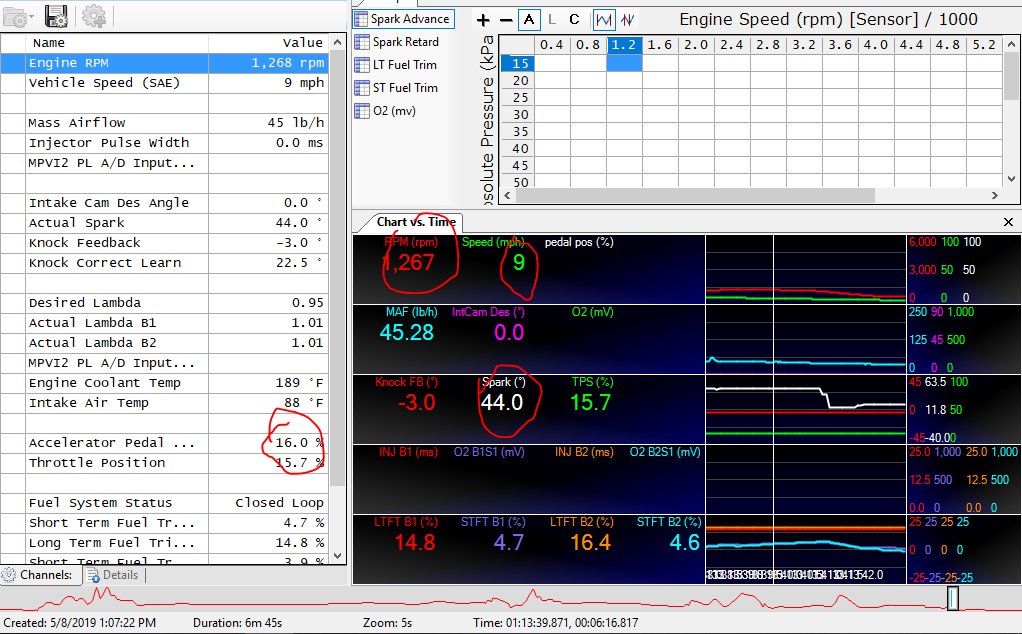This screenshot has width=1022, height=634.
Task: Select the Vehicle Speed (SAE) row
Action: 164,83
